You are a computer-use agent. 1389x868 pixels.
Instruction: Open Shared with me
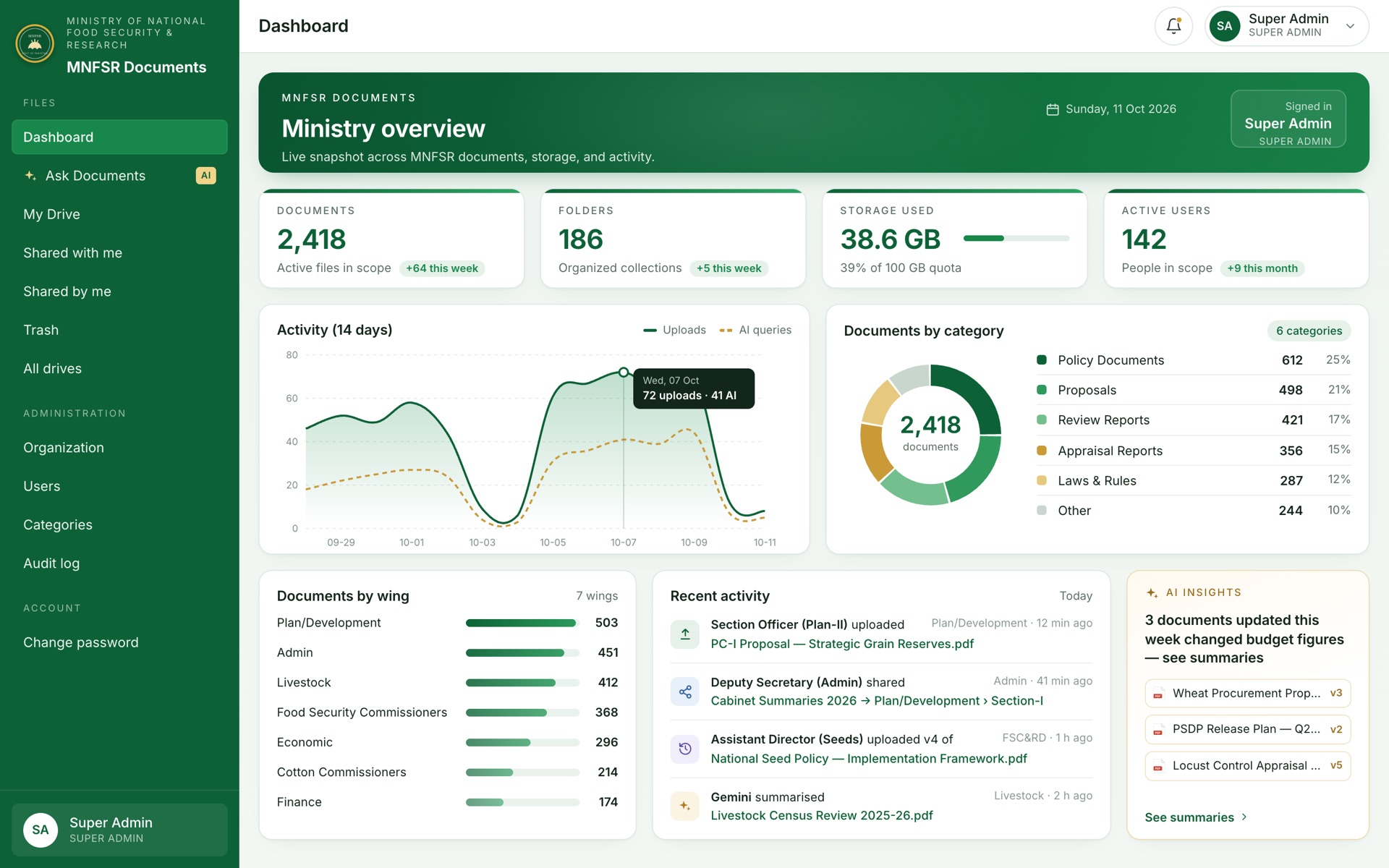coord(119,252)
